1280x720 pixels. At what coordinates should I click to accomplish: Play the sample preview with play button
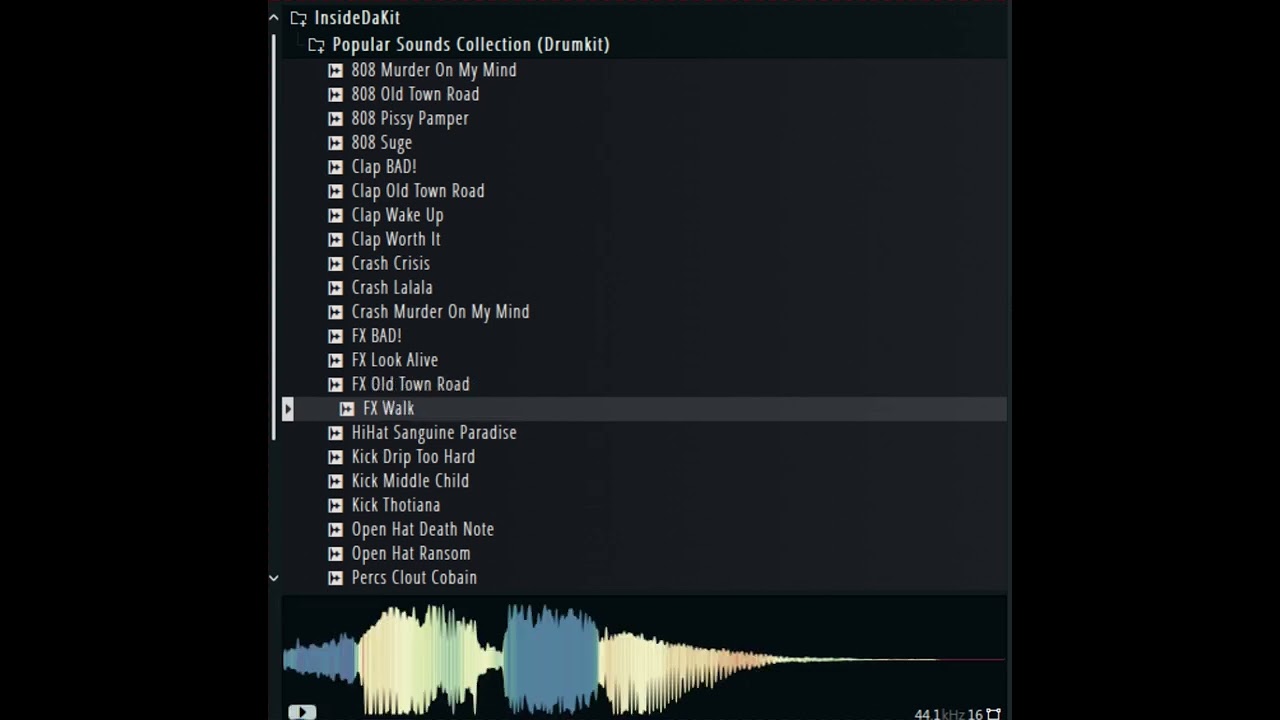[x=302, y=712]
